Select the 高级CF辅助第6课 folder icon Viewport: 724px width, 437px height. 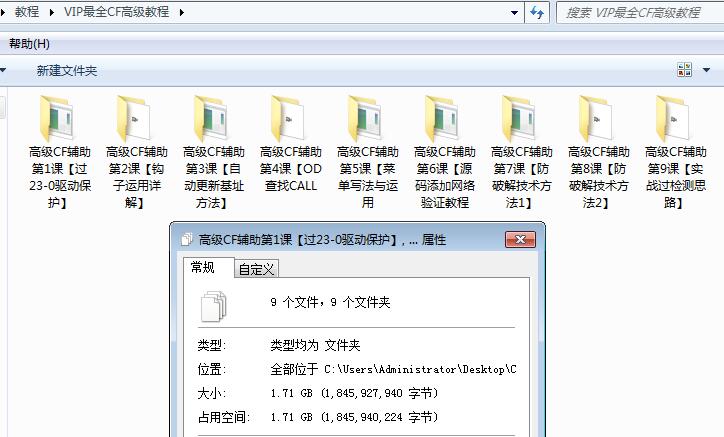(442, 119)
